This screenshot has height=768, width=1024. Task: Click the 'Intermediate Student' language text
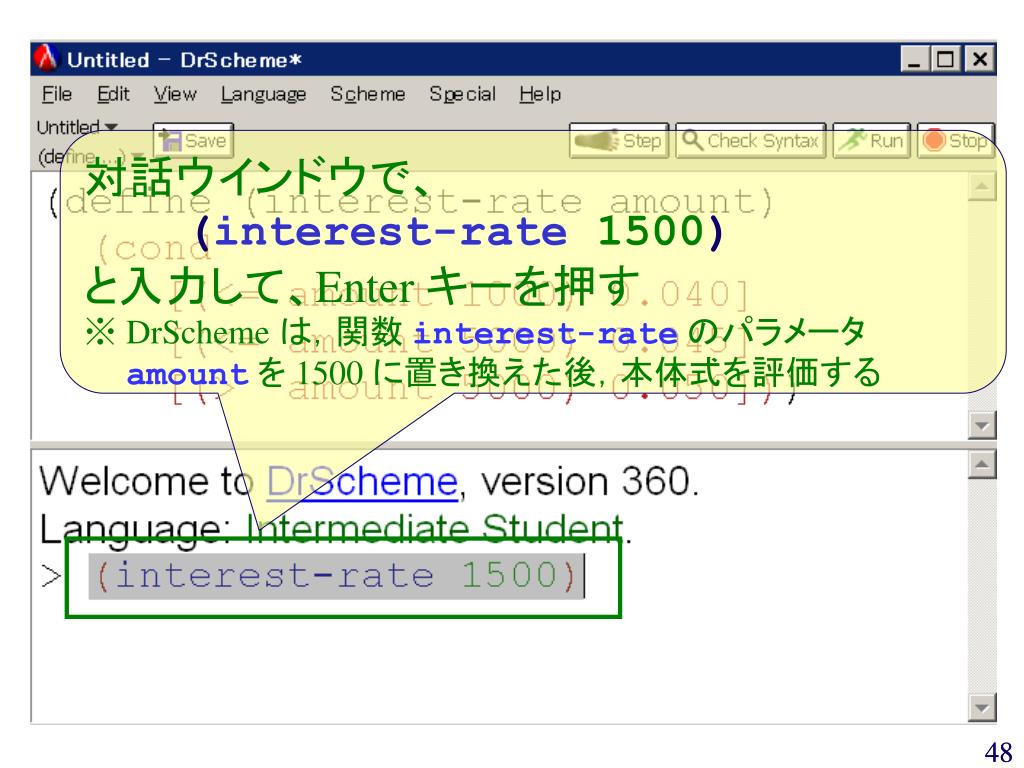click(435, 528)
